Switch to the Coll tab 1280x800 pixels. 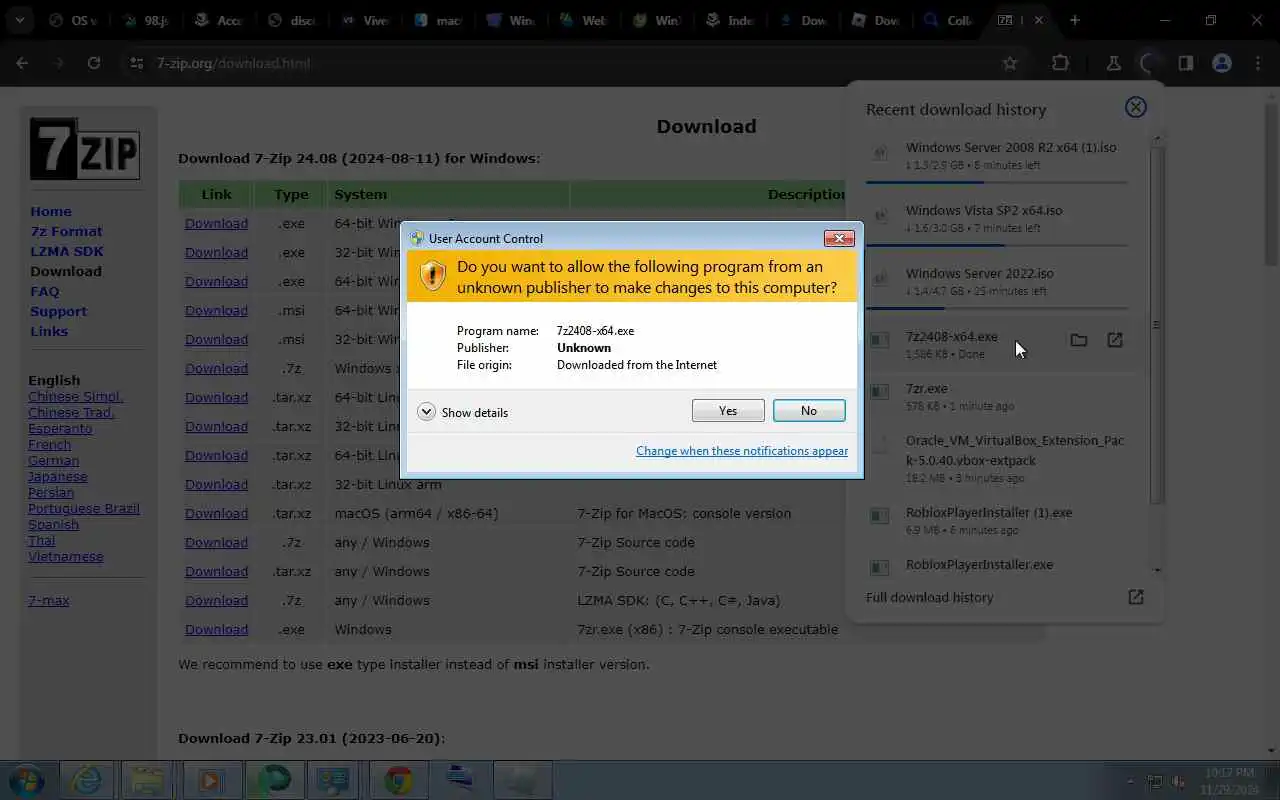click(x=949, y=20)
